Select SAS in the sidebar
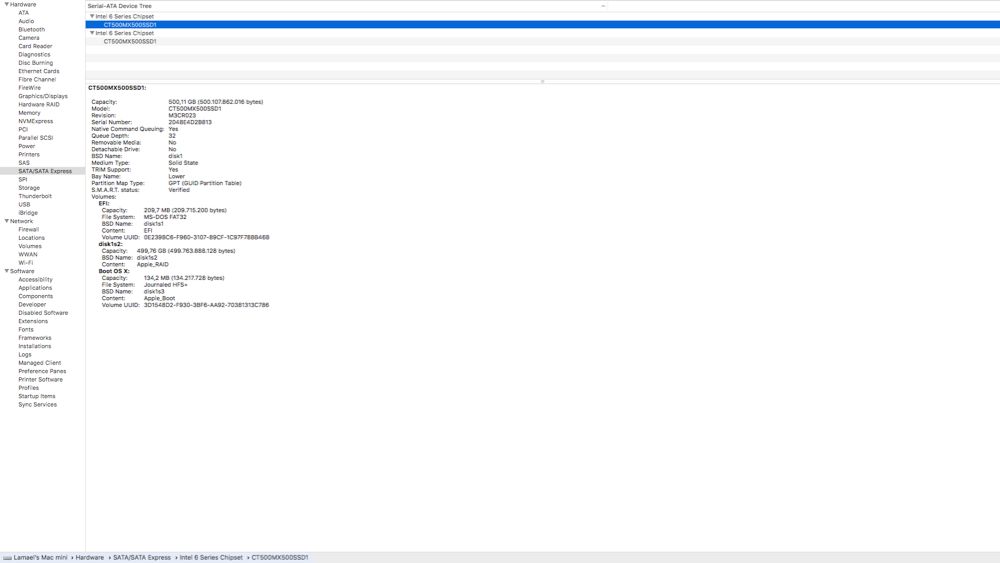This screenshot has width=1000, height=563. 24,162
